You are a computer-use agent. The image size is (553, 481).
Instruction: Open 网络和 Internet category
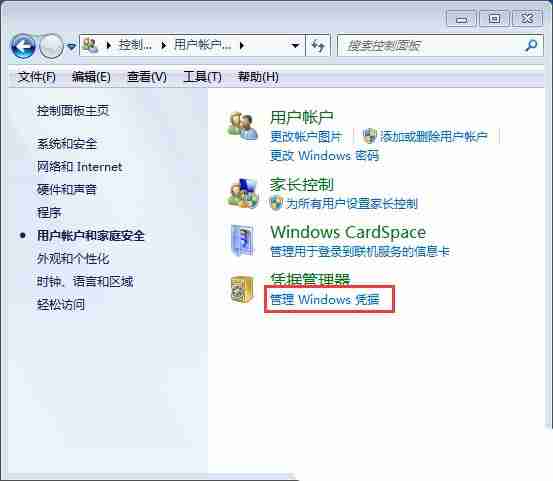point(79,166)
